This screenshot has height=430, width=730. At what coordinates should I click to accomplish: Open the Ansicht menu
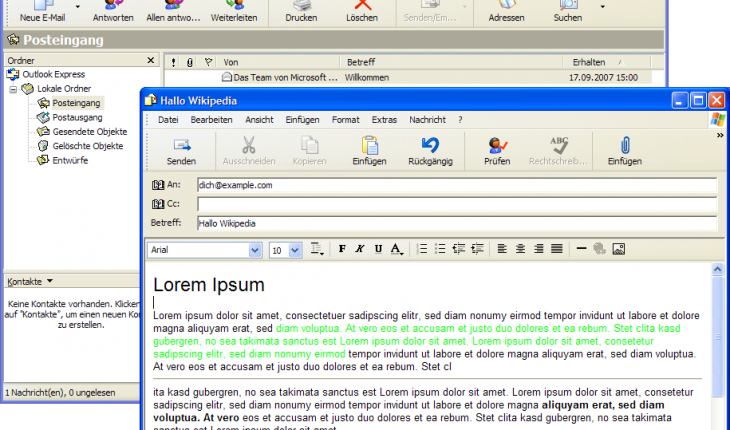pos(259,120)
